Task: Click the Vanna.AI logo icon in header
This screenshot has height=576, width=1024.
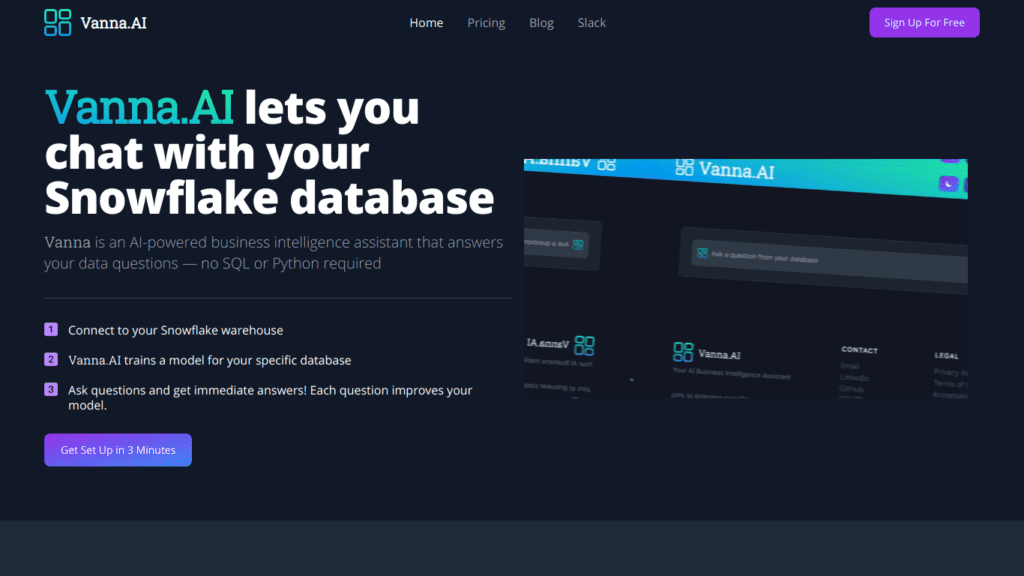Action: tap(58, 22)
